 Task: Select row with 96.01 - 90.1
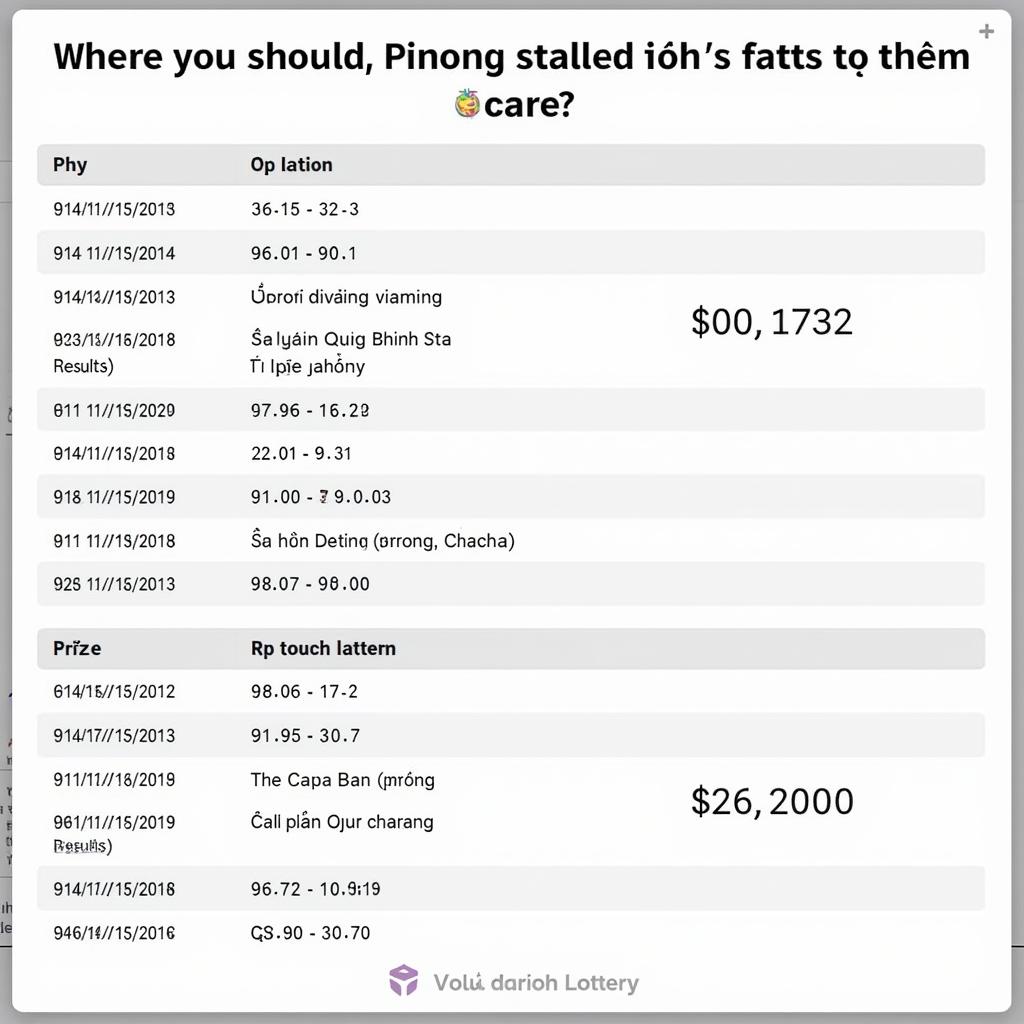pyautogui.click(x=511, y=253)
